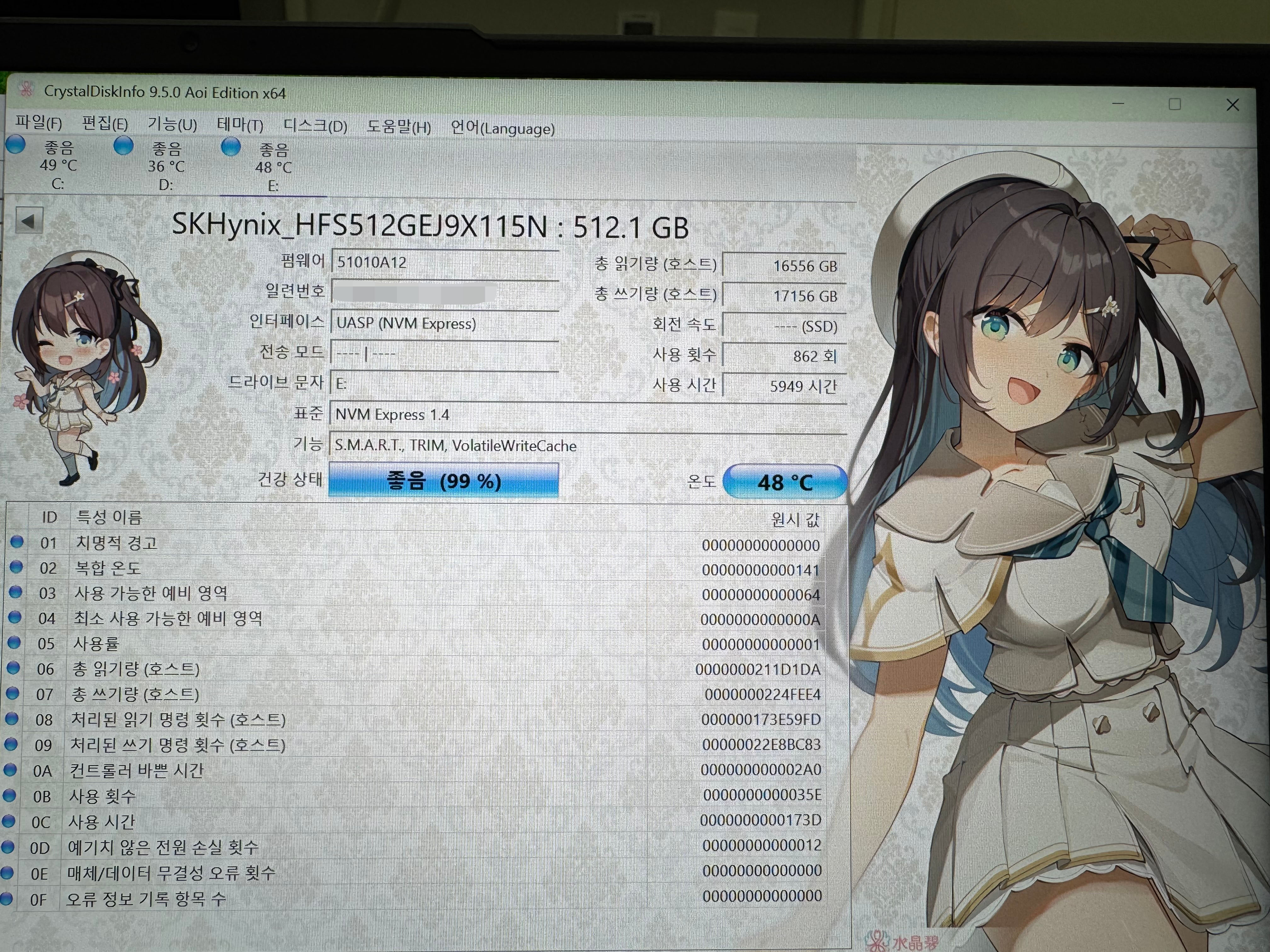
Task: Click total host reads value 16556 GB
Action: [784, 266]
